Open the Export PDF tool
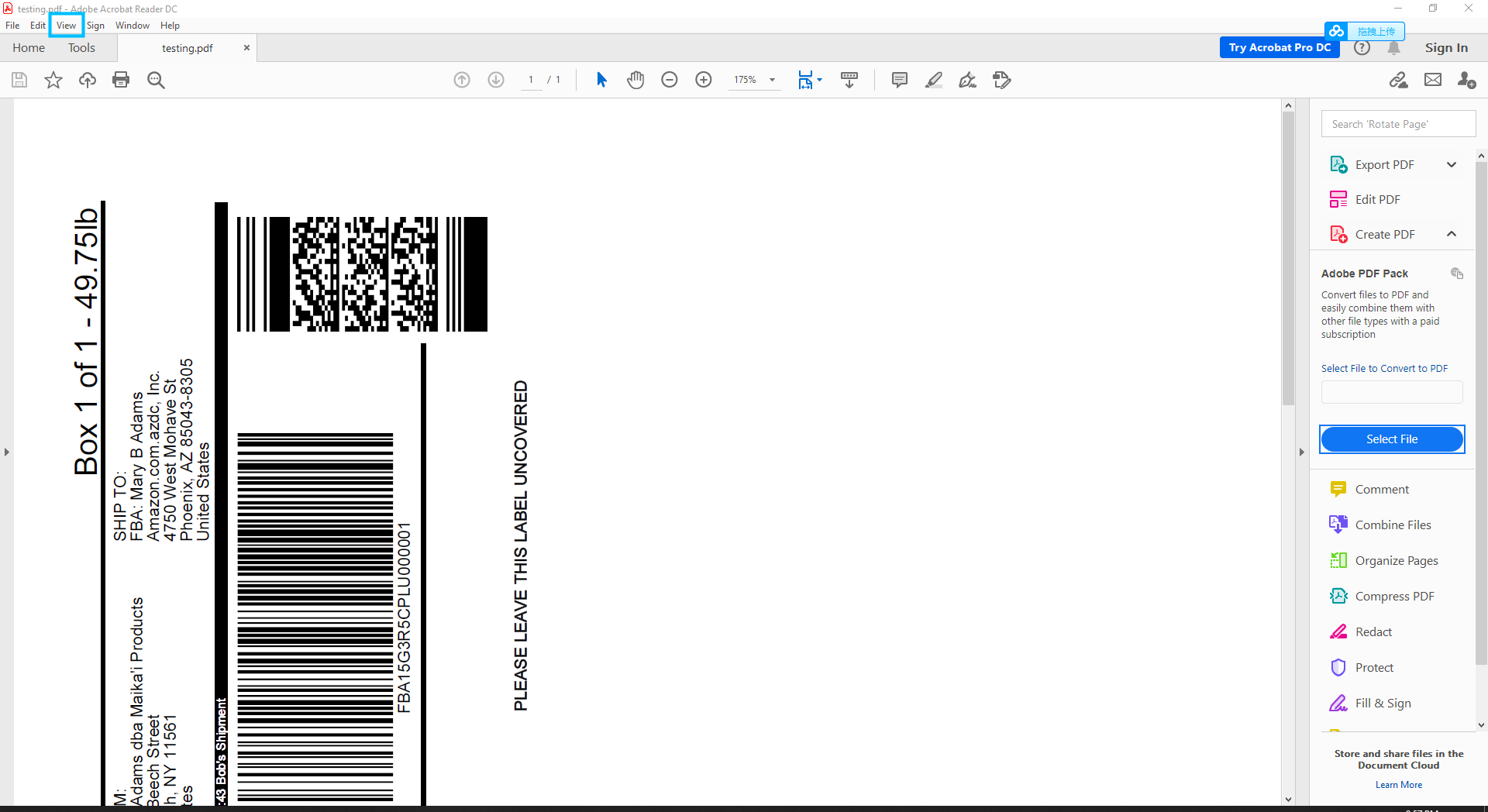The width and height of the screenshot is (1488, 812). [1384, 164]
